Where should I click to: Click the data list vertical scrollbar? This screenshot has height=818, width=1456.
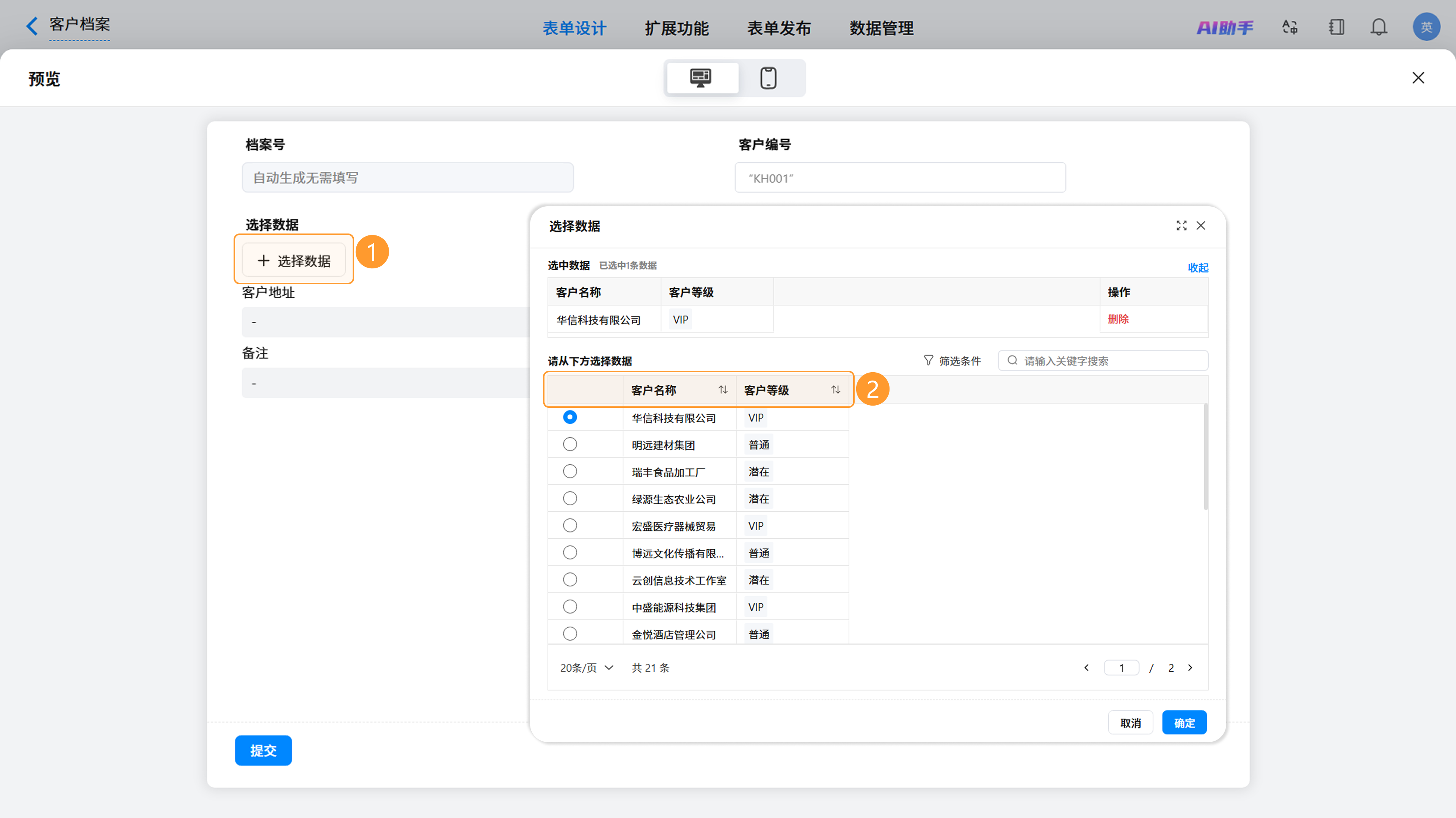click(x=1206, y=456)
